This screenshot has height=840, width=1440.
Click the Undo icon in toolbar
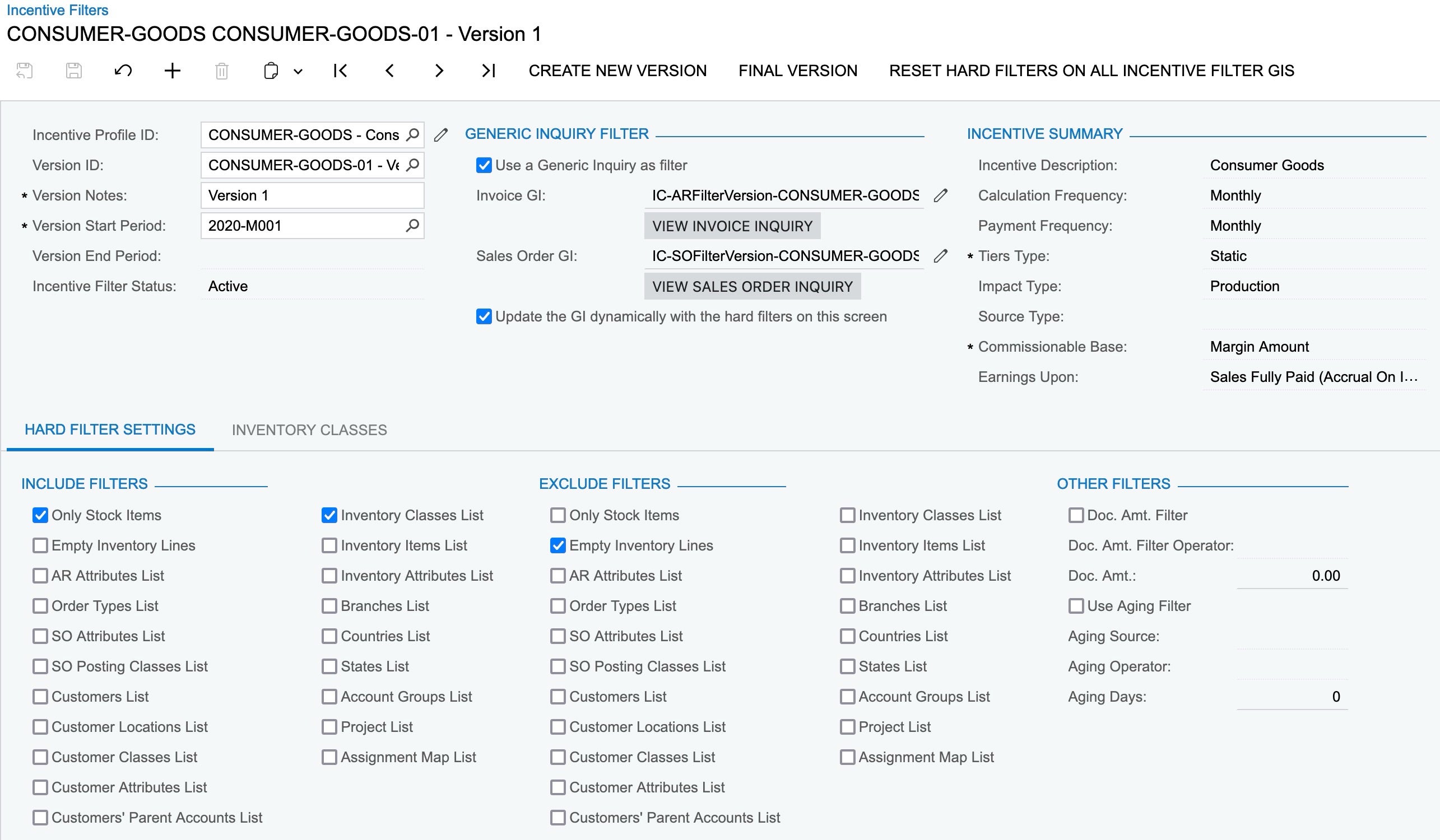tap(122, 70)
